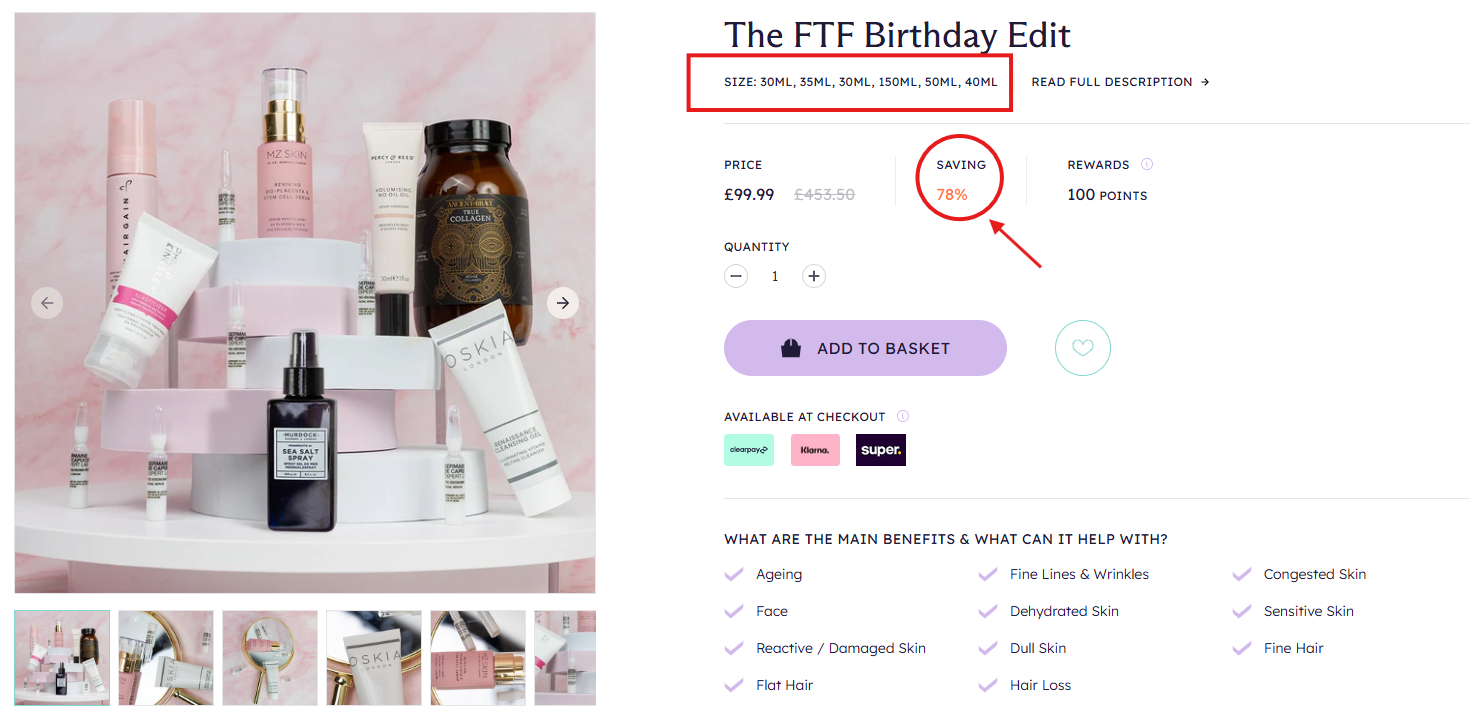Select the fourth thumbnail showing Oskia tube
Image resolution: width=1477 pixels, height=714 pixels.
tap(374, 657)
